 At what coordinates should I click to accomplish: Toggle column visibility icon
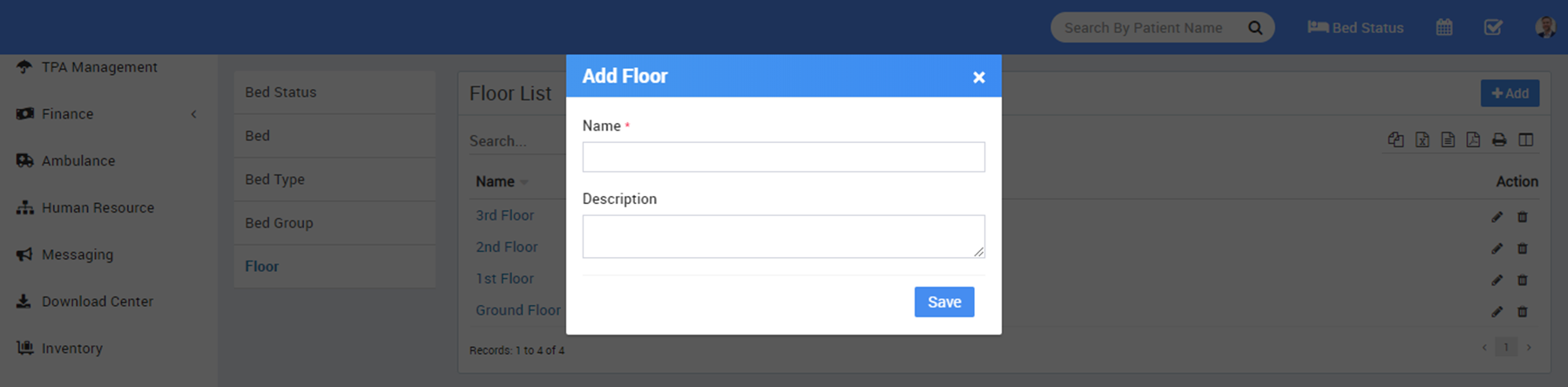point(1526,139)
